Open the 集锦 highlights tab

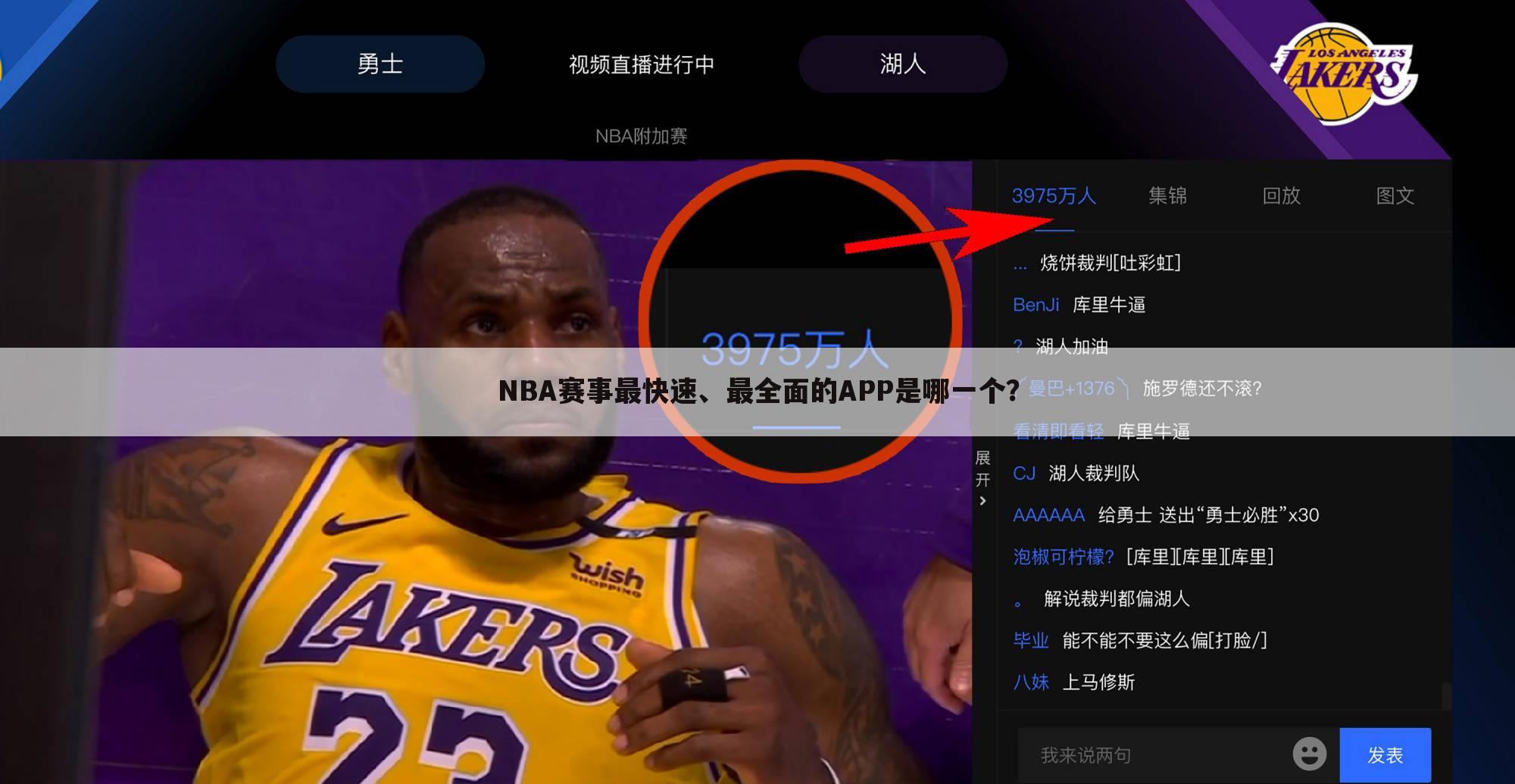coord(1167,196)
